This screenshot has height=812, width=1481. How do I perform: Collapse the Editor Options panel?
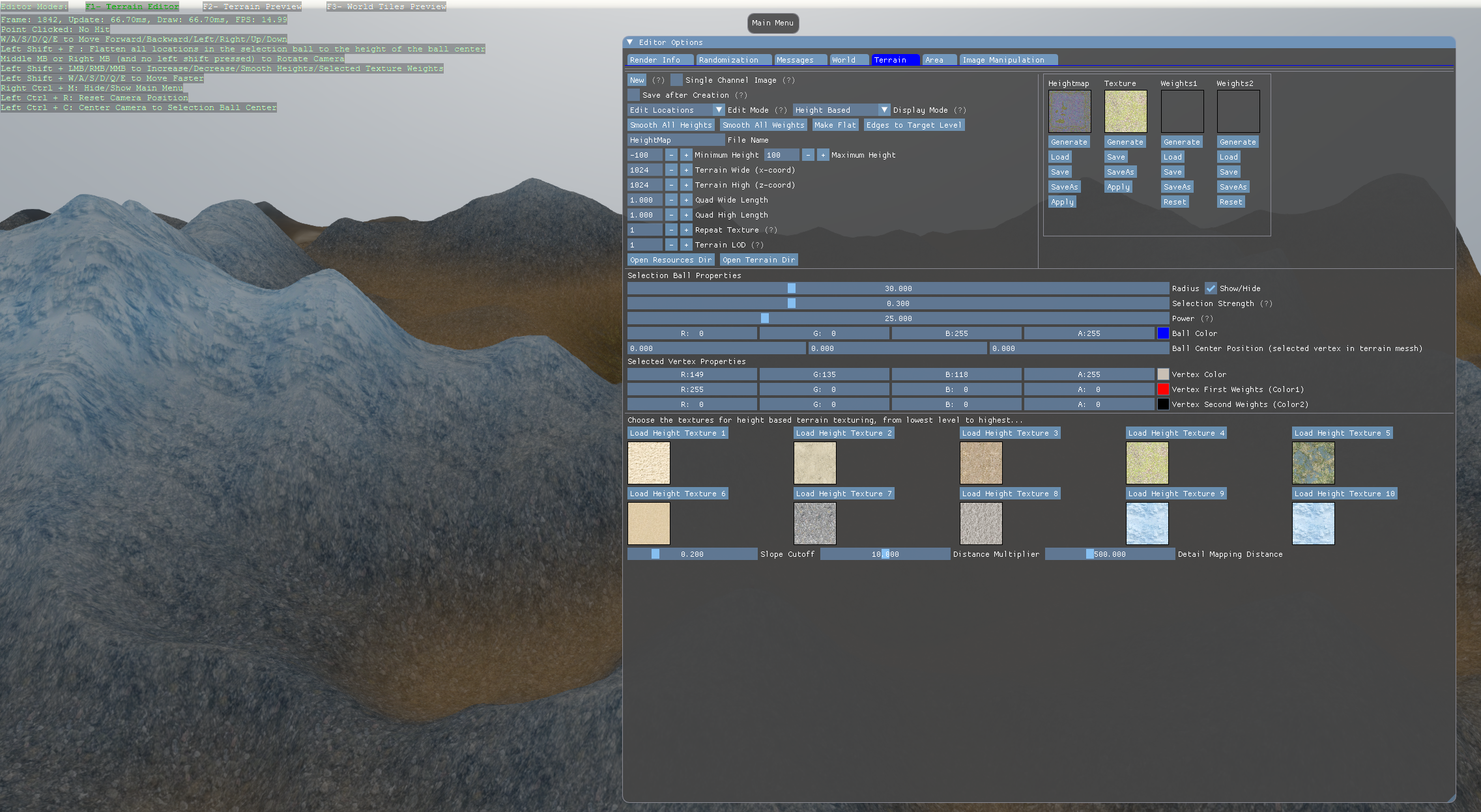pos(630,42)
